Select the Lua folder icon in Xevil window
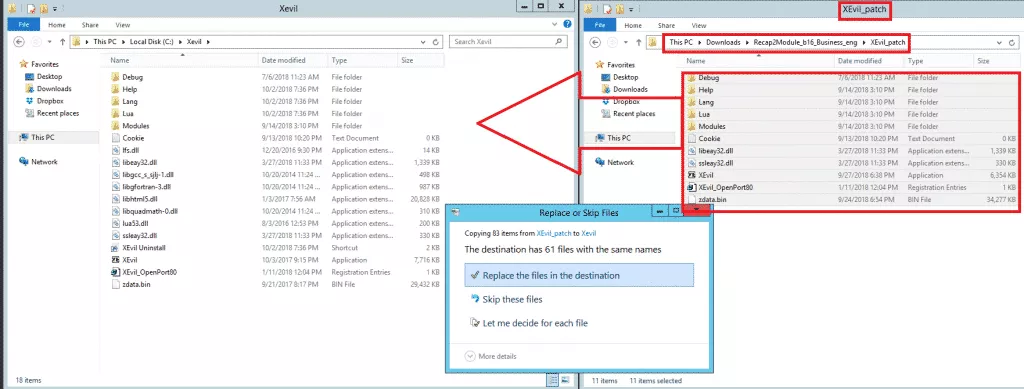1024x389 pixels. 115,114
